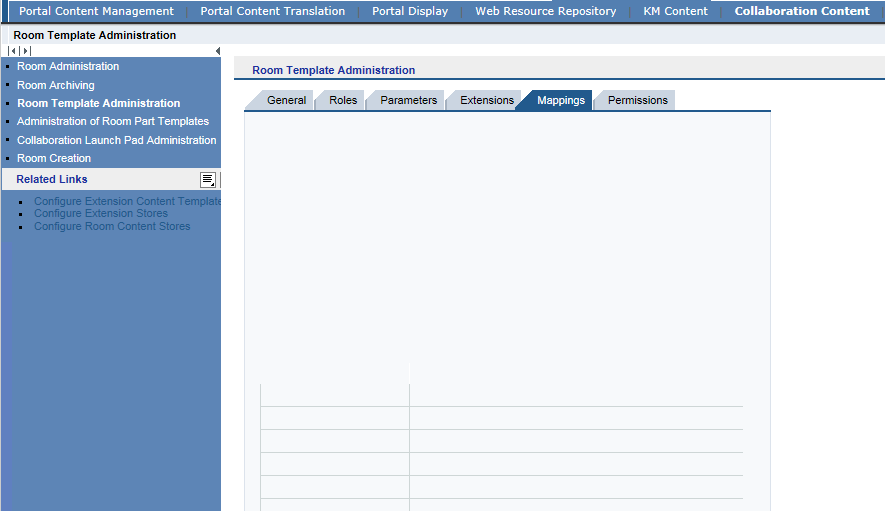The width and height of the screenshot is (885, 511).
Task: Click the Room Template Administration page heading
Action: click(334, 70)
